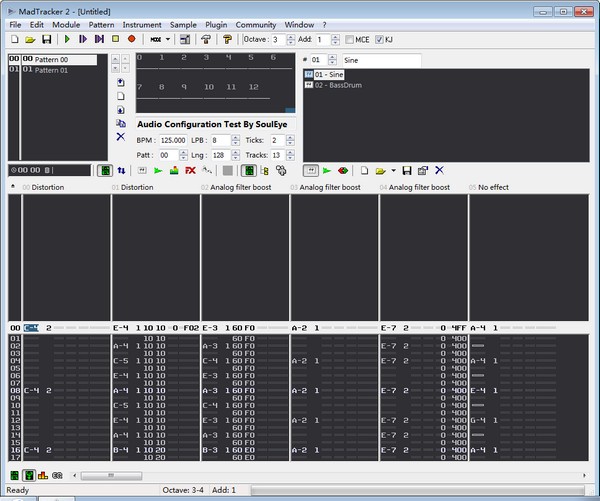
Task: Open the Instrument menu
Action: (x=144, y=24)
